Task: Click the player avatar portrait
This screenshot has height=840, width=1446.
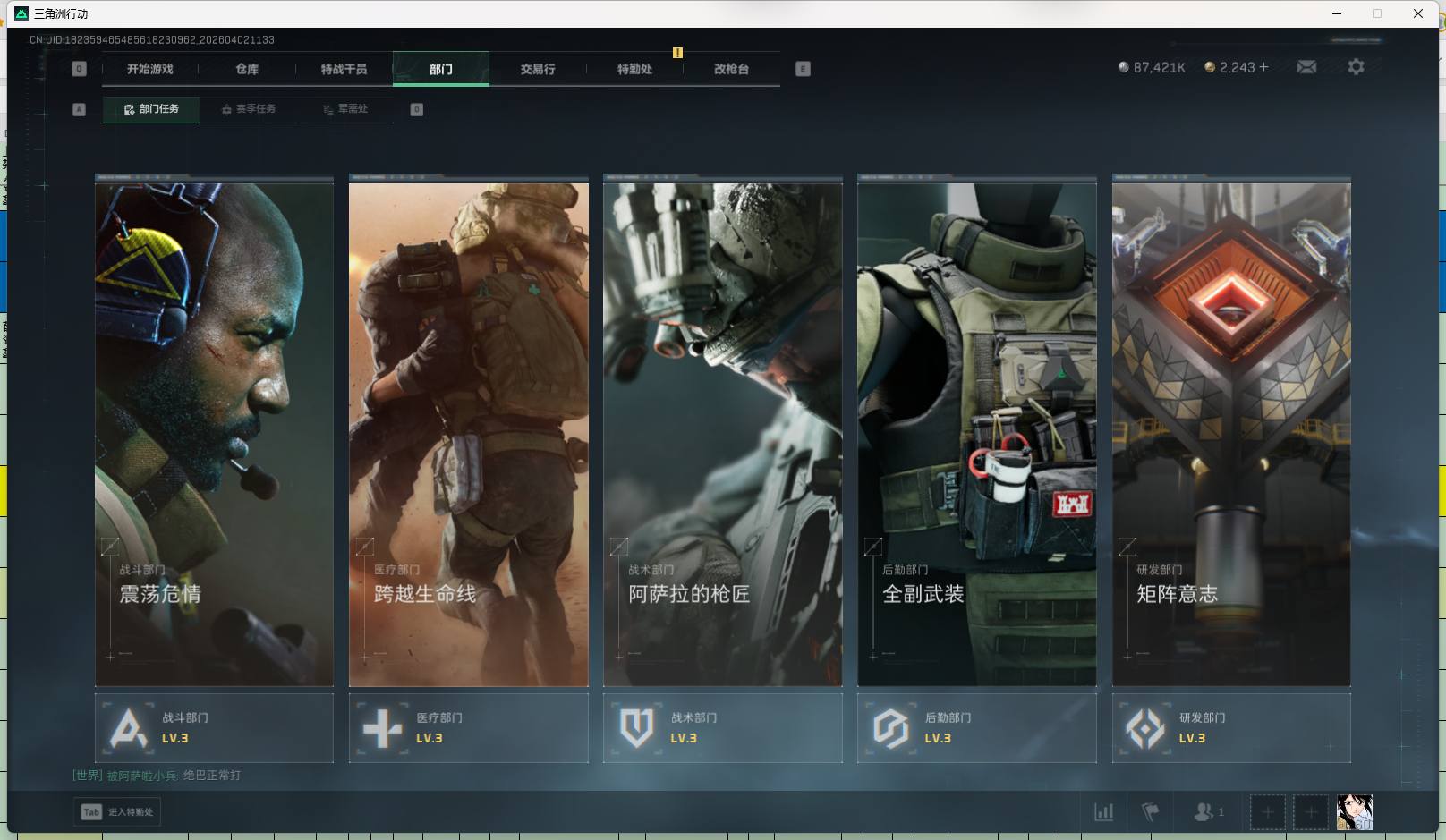Action: tap(1354, 812)
